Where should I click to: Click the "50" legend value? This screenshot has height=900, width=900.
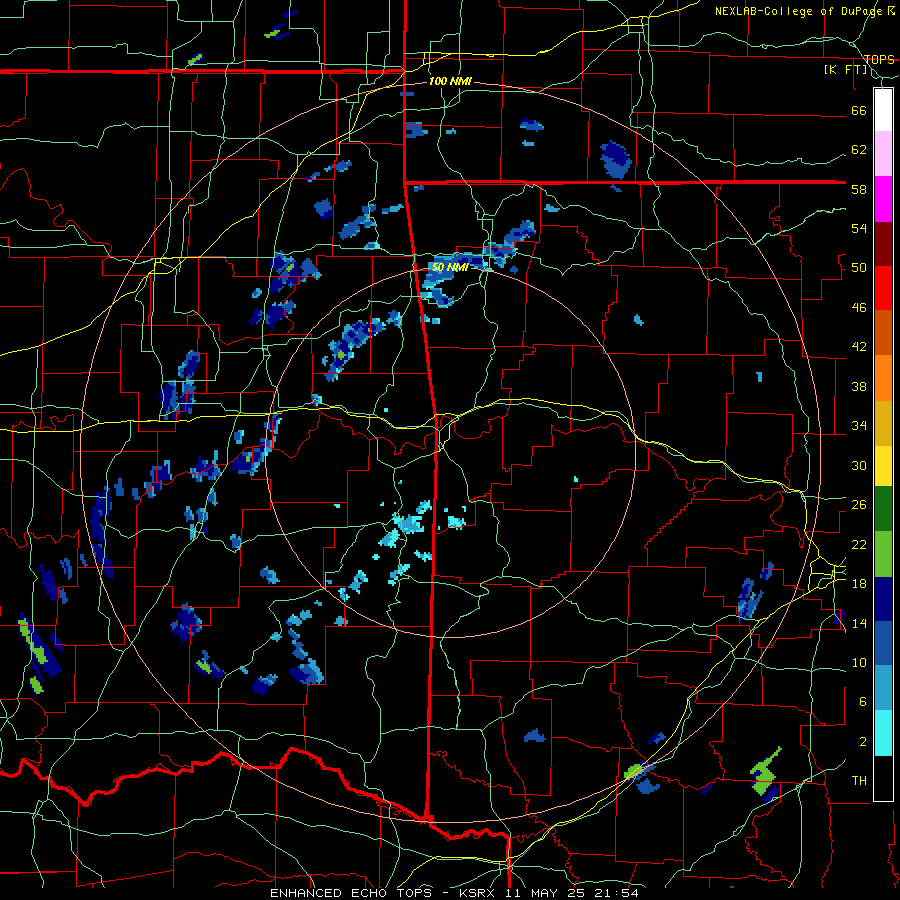(x=859, y=268)
